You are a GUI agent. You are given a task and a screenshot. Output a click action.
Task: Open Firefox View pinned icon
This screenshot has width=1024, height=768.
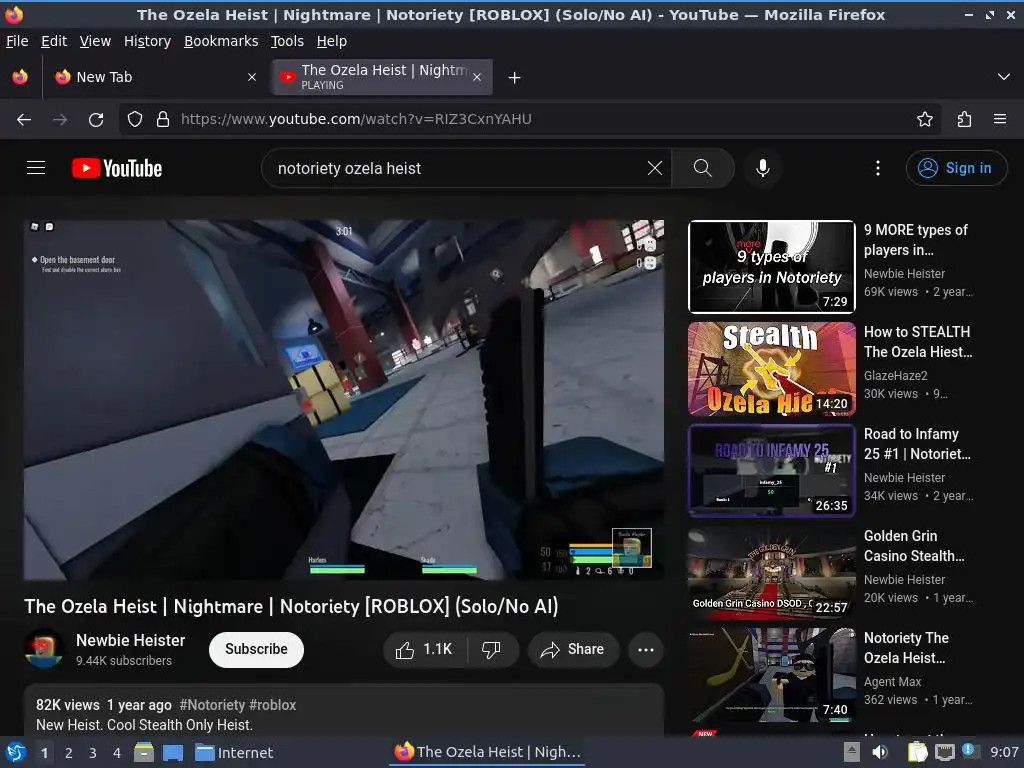(20, 77)
